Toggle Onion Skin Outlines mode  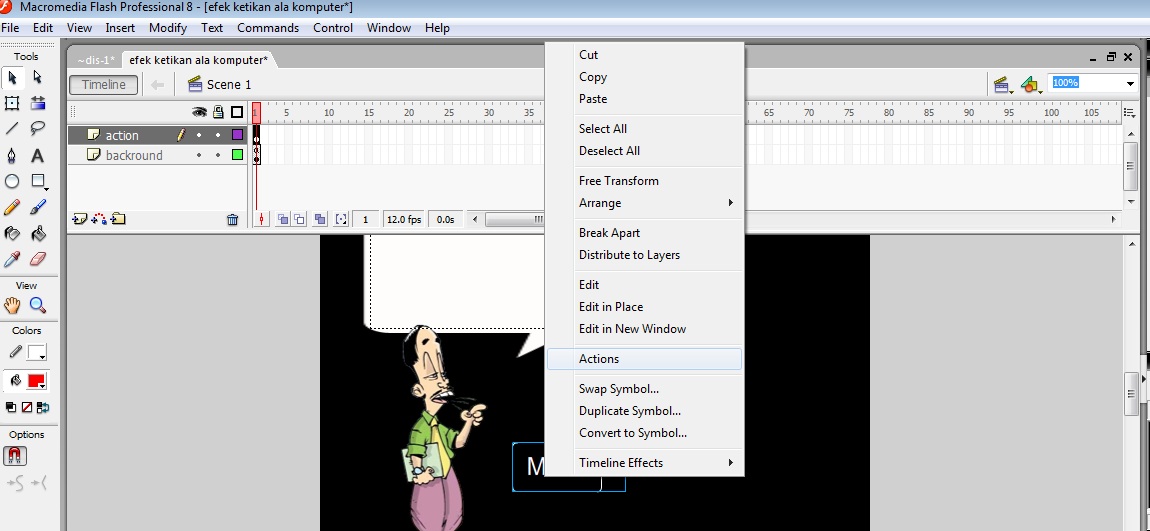pos(299,219)
